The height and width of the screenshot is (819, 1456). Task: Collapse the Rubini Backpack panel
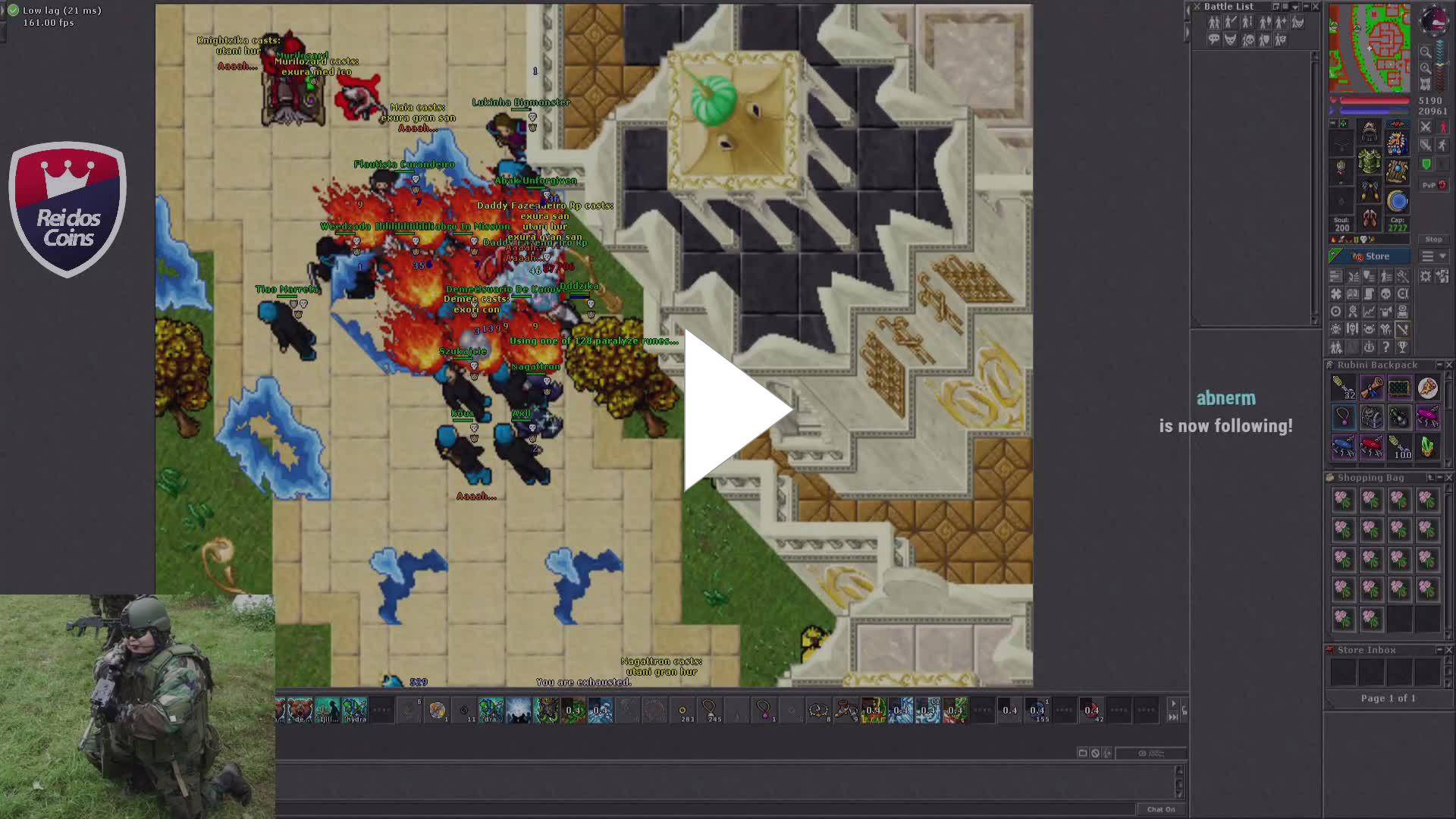[1439, 365]
